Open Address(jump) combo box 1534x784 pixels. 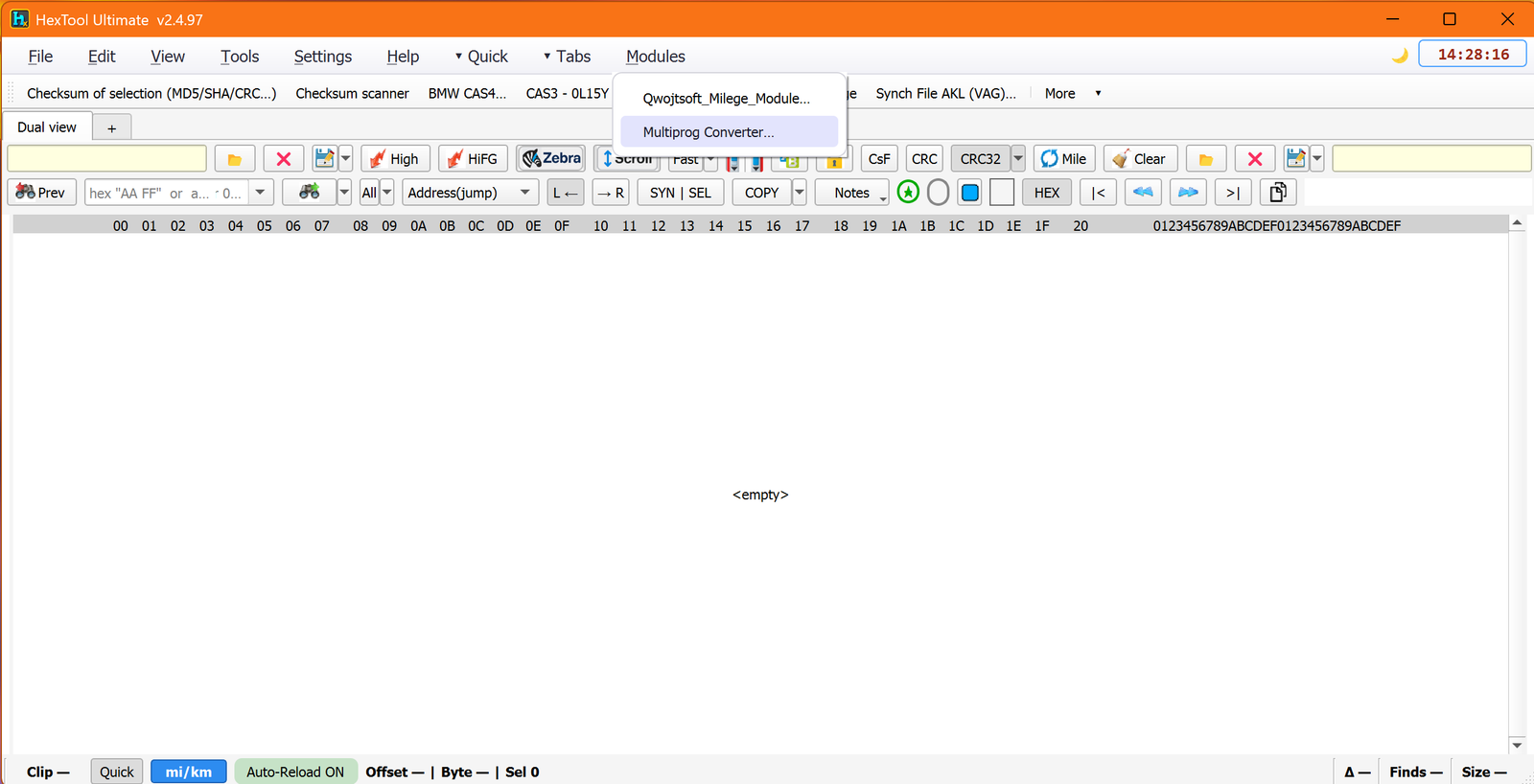(470, 193)
